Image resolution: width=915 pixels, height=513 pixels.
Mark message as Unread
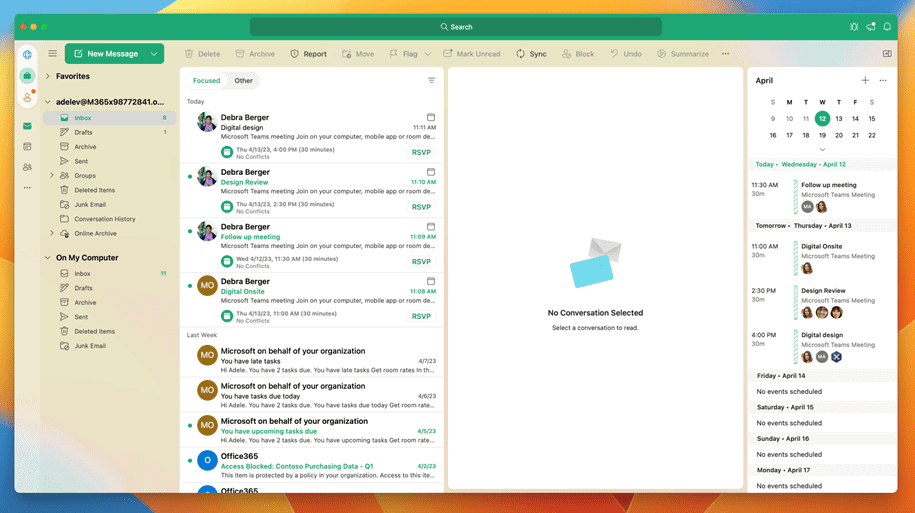(472, 54)
